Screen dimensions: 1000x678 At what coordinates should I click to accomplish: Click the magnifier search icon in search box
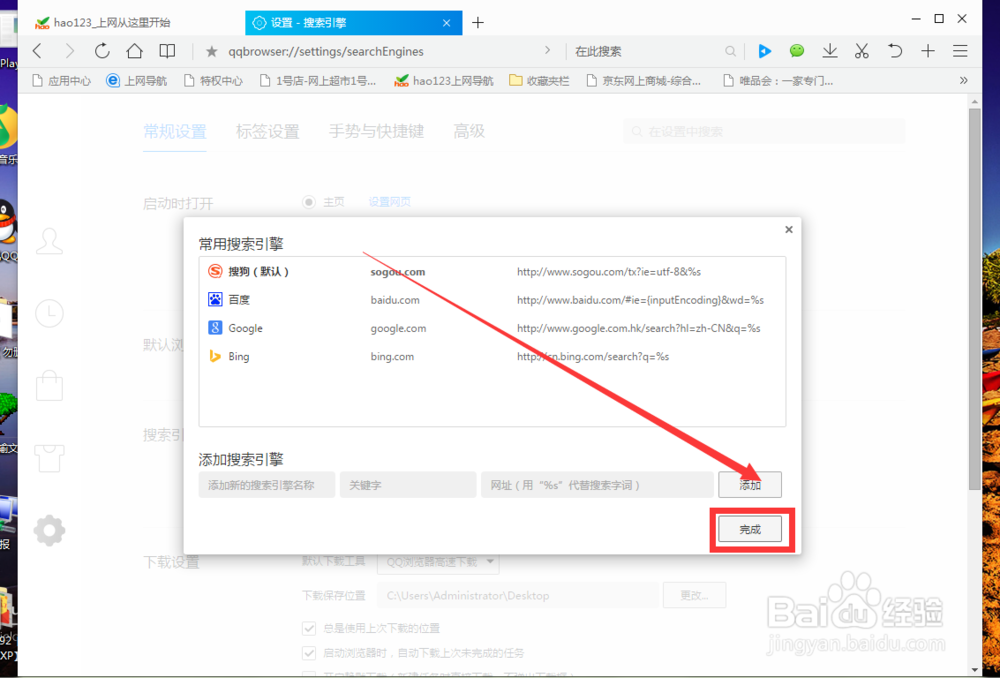[731, 52]
